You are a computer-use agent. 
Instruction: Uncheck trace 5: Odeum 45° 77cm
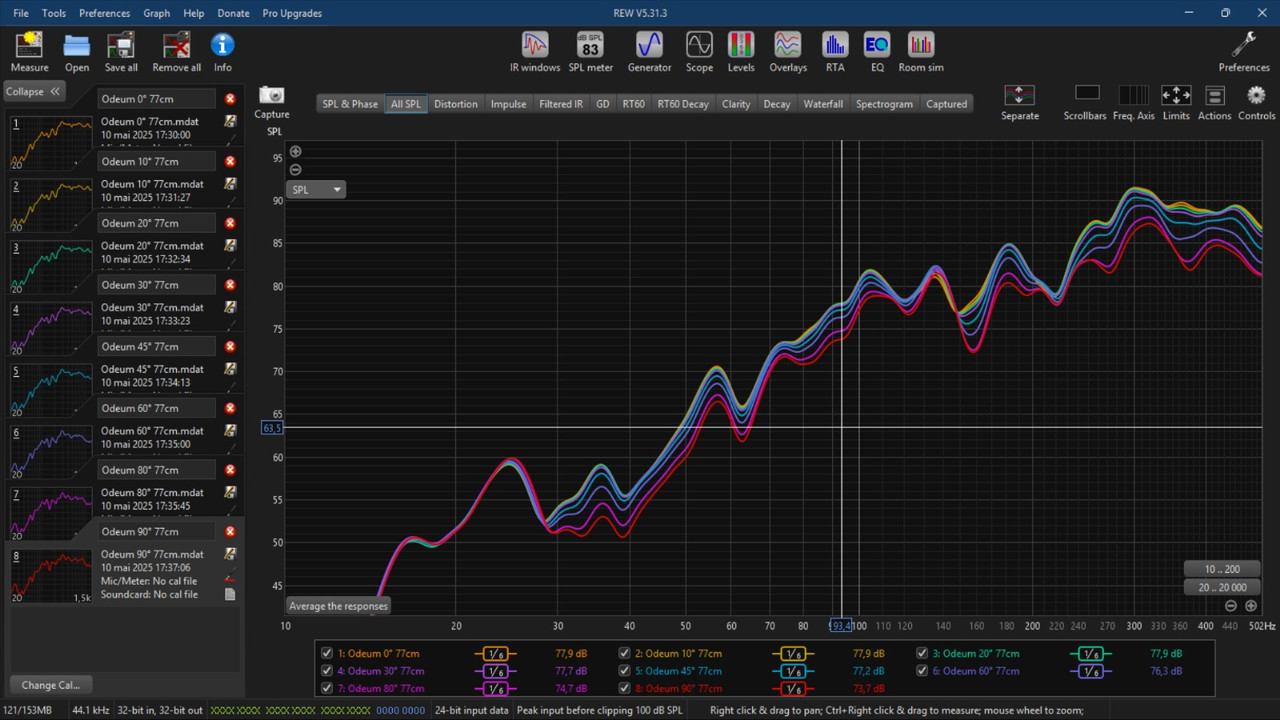click(x=624, y=671)
